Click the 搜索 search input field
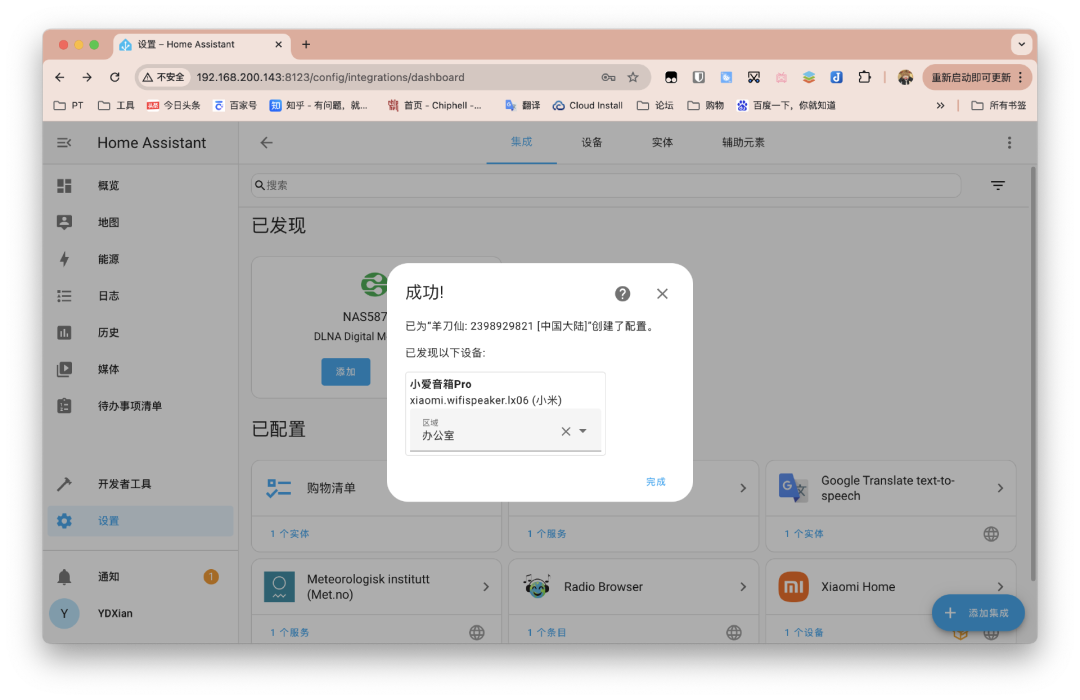The width and height of the screenshot is (1080, 700). [605, 186]
